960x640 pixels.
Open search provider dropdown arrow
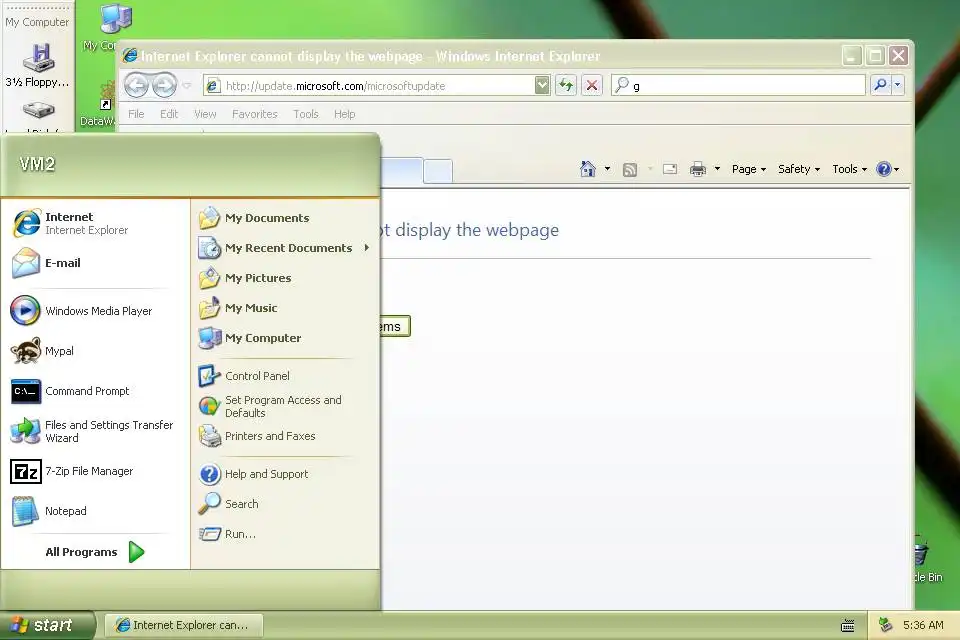click(x=898, y=85)
